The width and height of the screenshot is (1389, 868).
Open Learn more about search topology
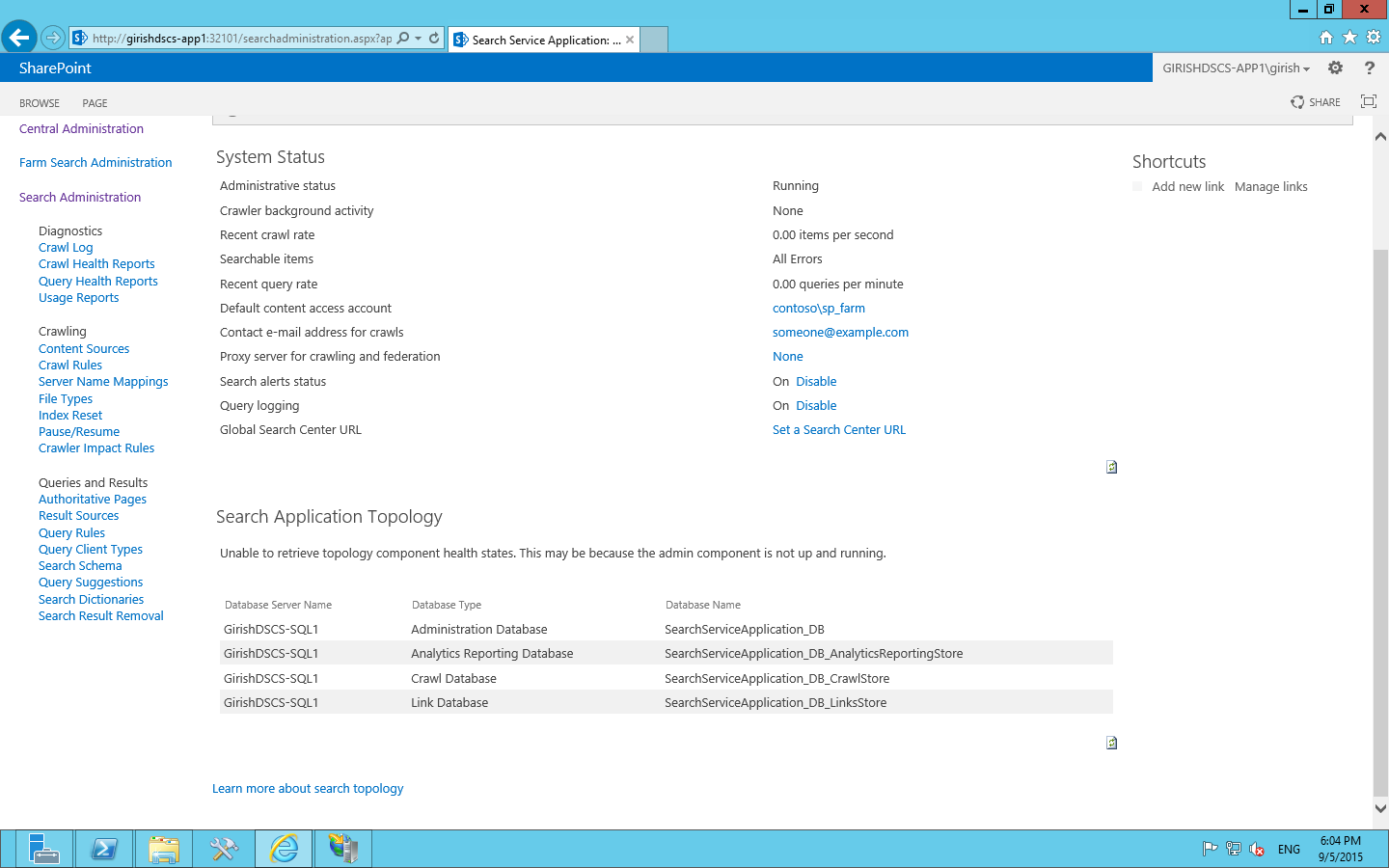coord(308,788)
